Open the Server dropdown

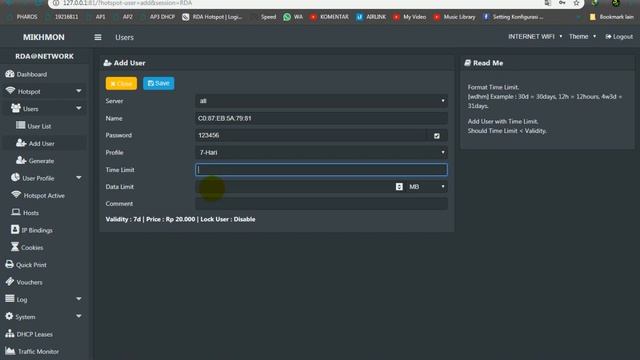[321, 101]
